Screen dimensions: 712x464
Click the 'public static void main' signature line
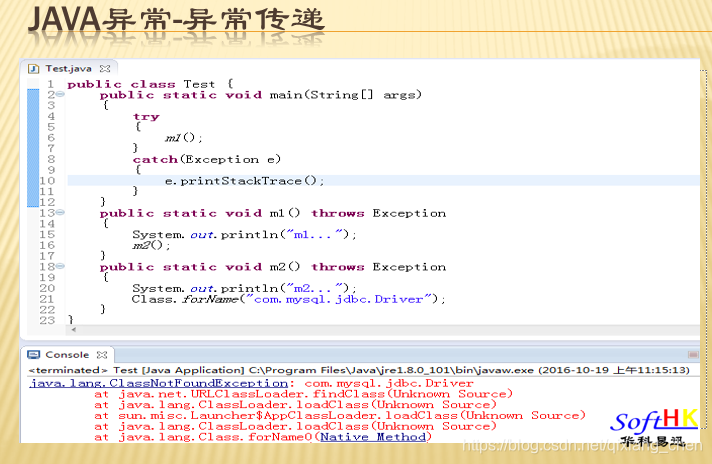[x=261, y=94]
